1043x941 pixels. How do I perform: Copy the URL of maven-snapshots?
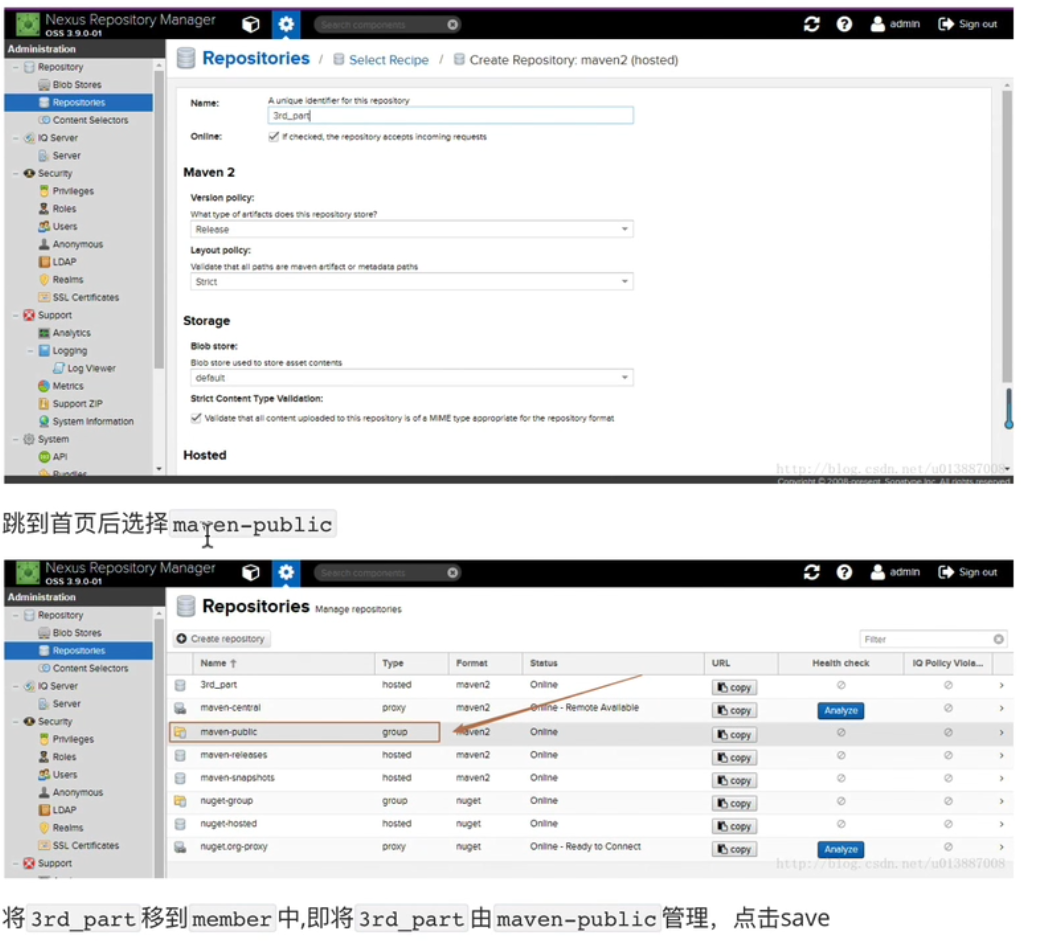pyautogui.click(x=734, y=780)
